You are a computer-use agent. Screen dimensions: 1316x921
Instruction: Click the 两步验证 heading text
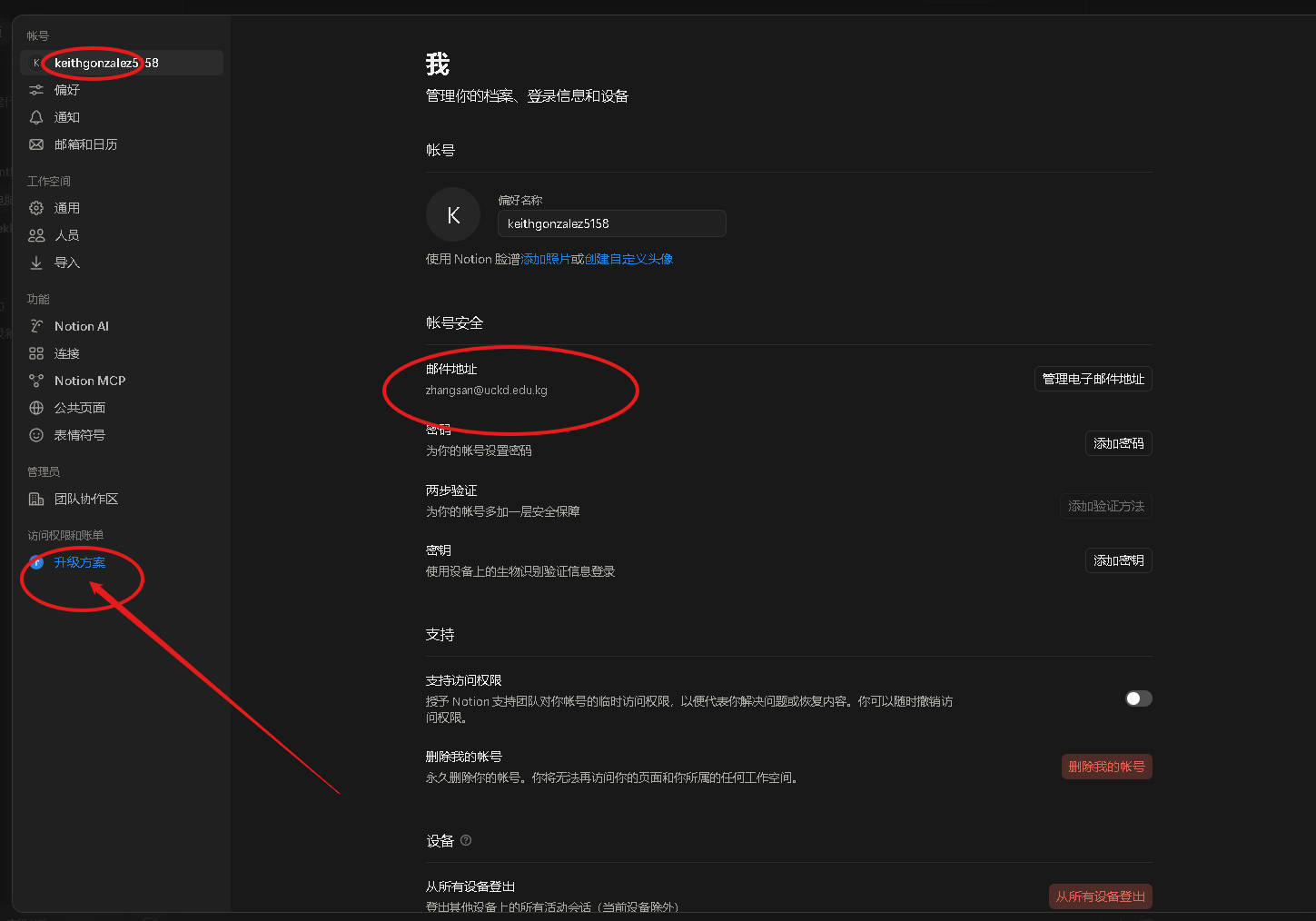click(x=451, y=490)
